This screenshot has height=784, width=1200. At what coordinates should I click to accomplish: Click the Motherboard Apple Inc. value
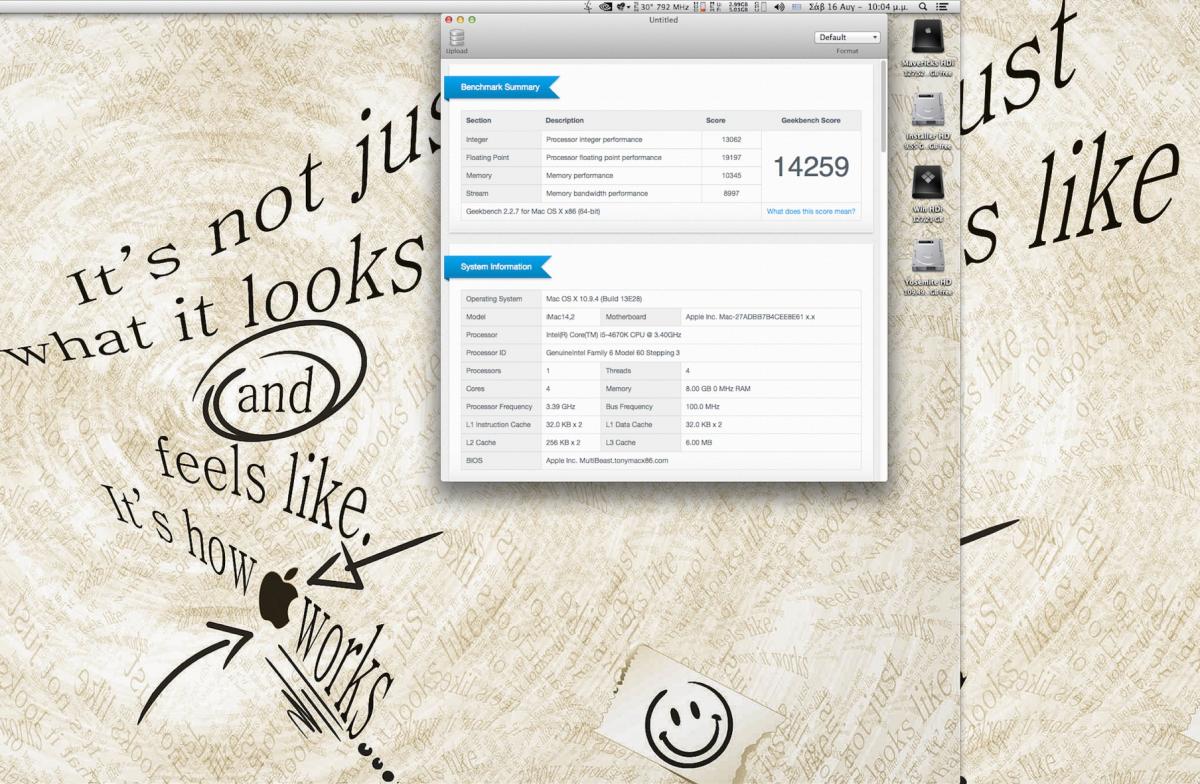750,317
